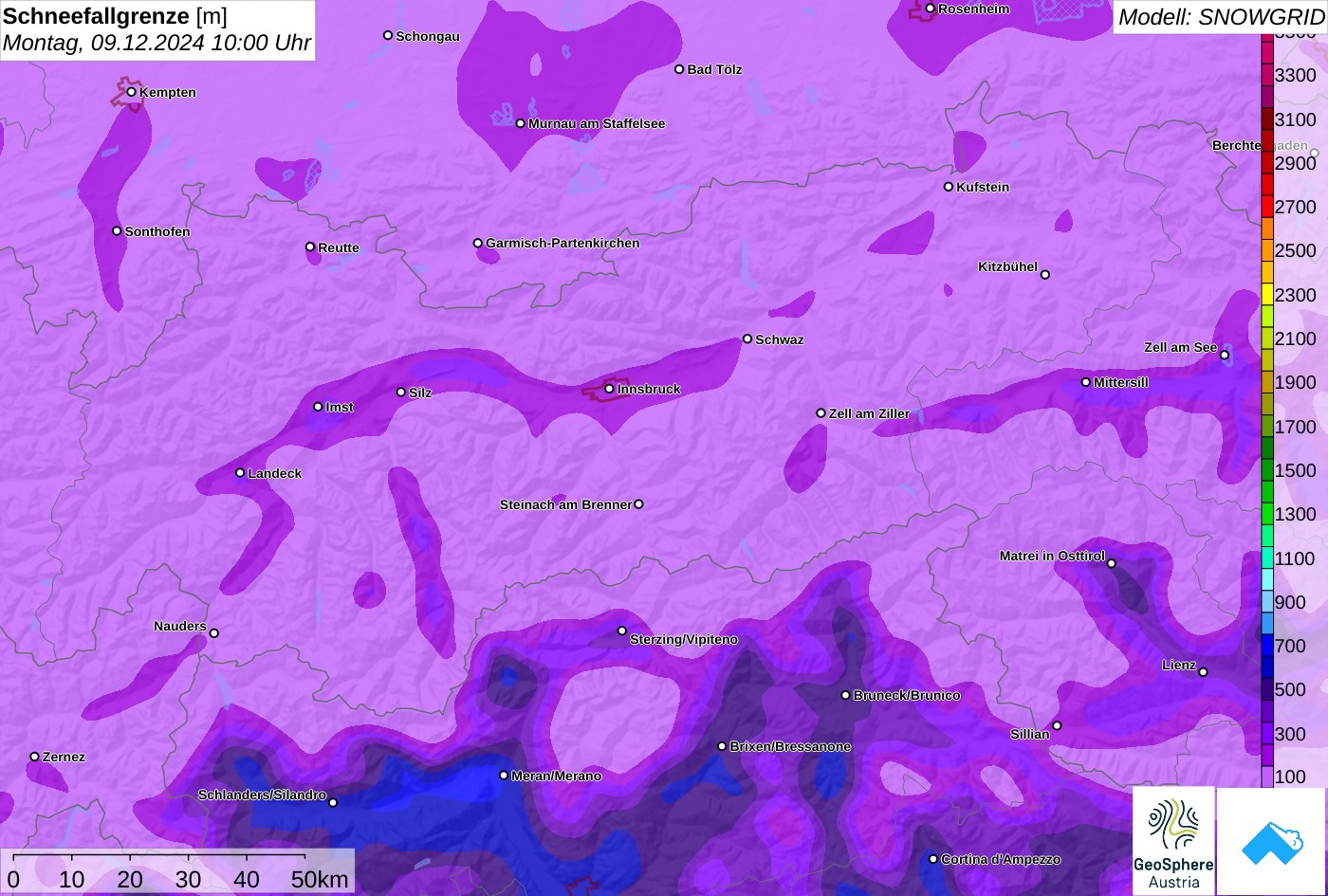This screenshot has height=896, width=1328.
Task: Click the Sterzing/Vipiteno town label
Action: point(684,640)
